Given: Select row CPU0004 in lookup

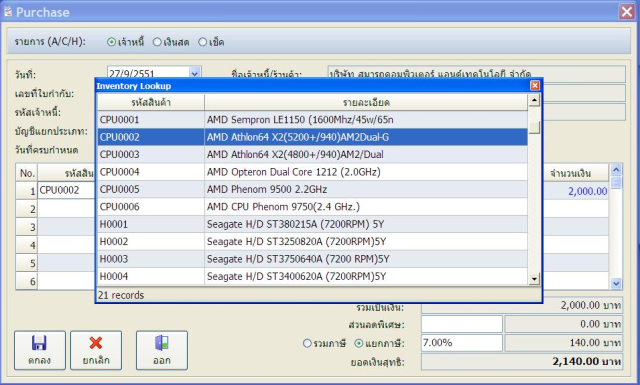Looking at the screenshot, I should coord(313,172).
